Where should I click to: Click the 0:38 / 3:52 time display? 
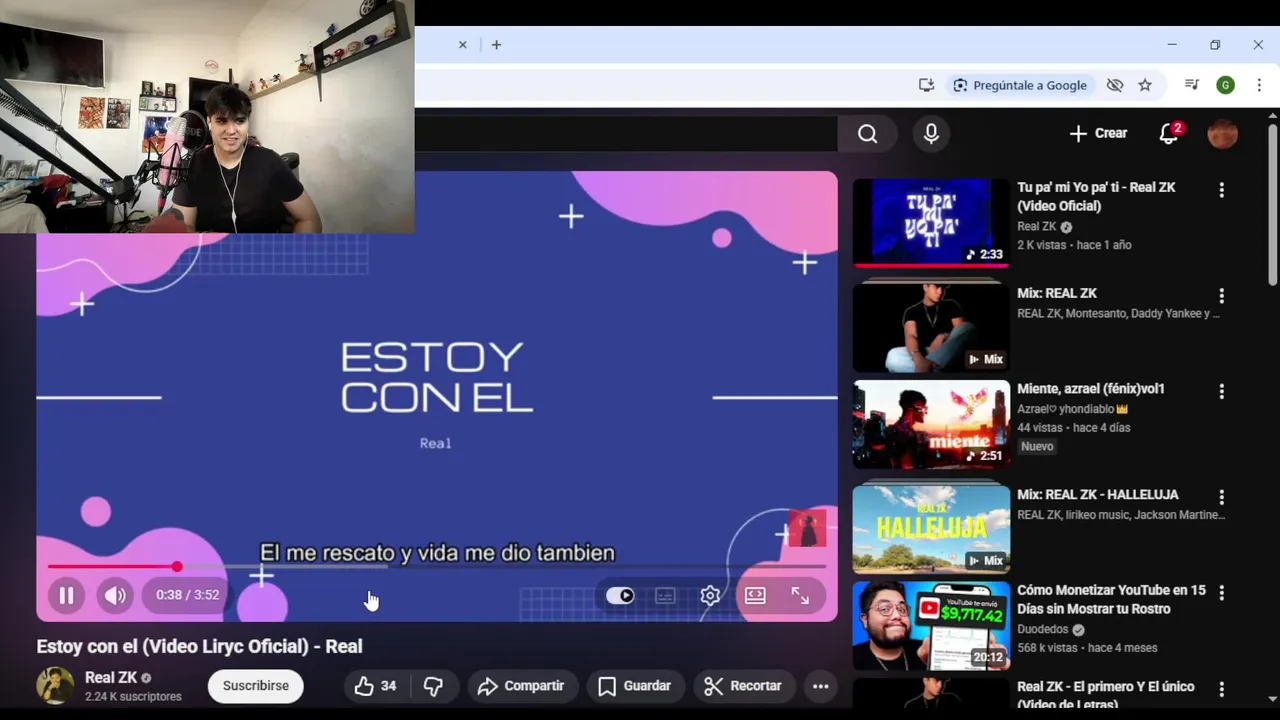tap(187, 595)
